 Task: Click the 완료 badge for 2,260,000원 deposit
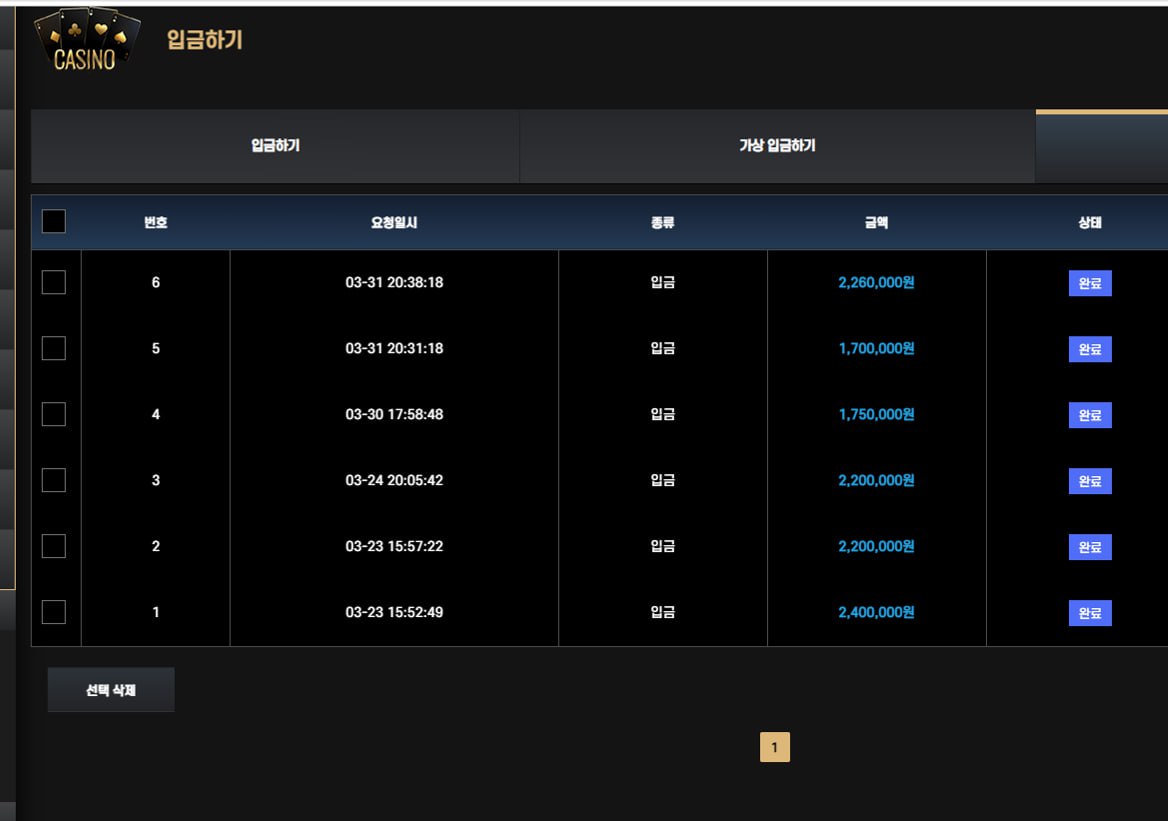pos(1090,284)
